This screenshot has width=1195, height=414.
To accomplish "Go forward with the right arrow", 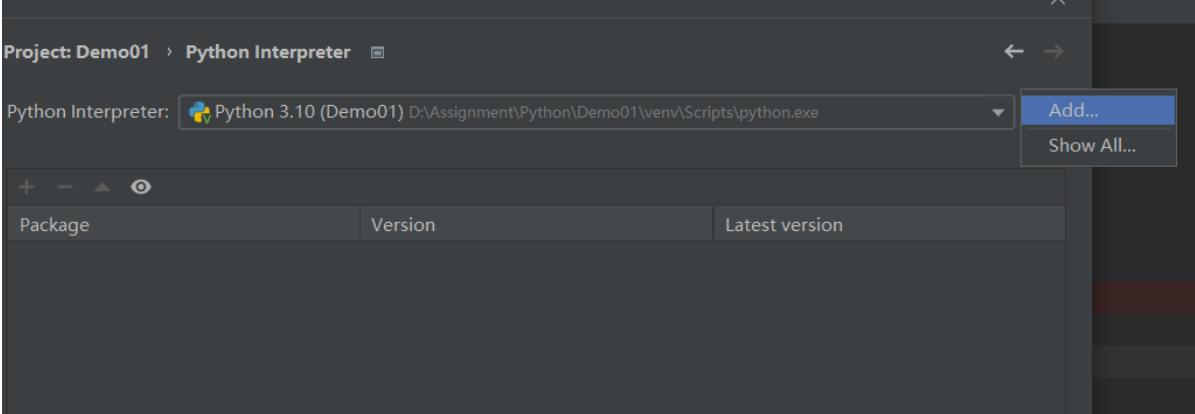I will coord(1052,52).
